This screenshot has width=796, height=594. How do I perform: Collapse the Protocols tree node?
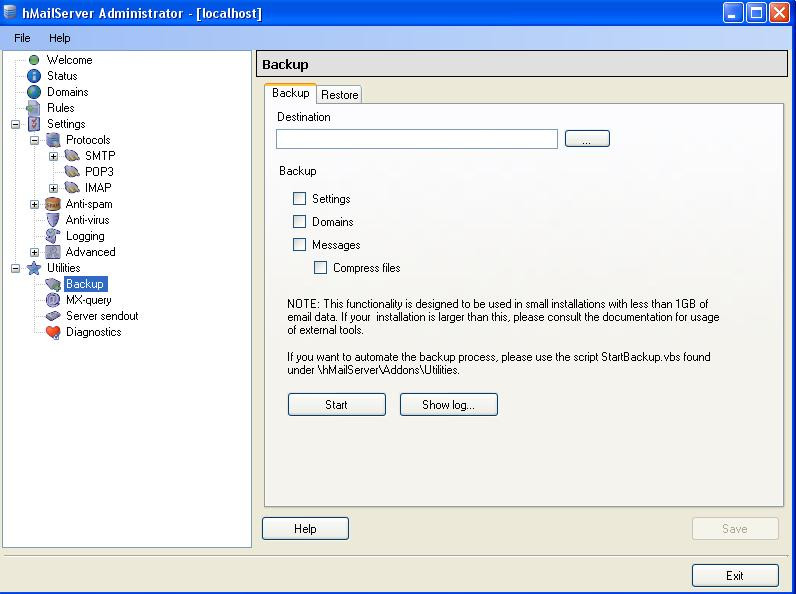click(35, 140)
